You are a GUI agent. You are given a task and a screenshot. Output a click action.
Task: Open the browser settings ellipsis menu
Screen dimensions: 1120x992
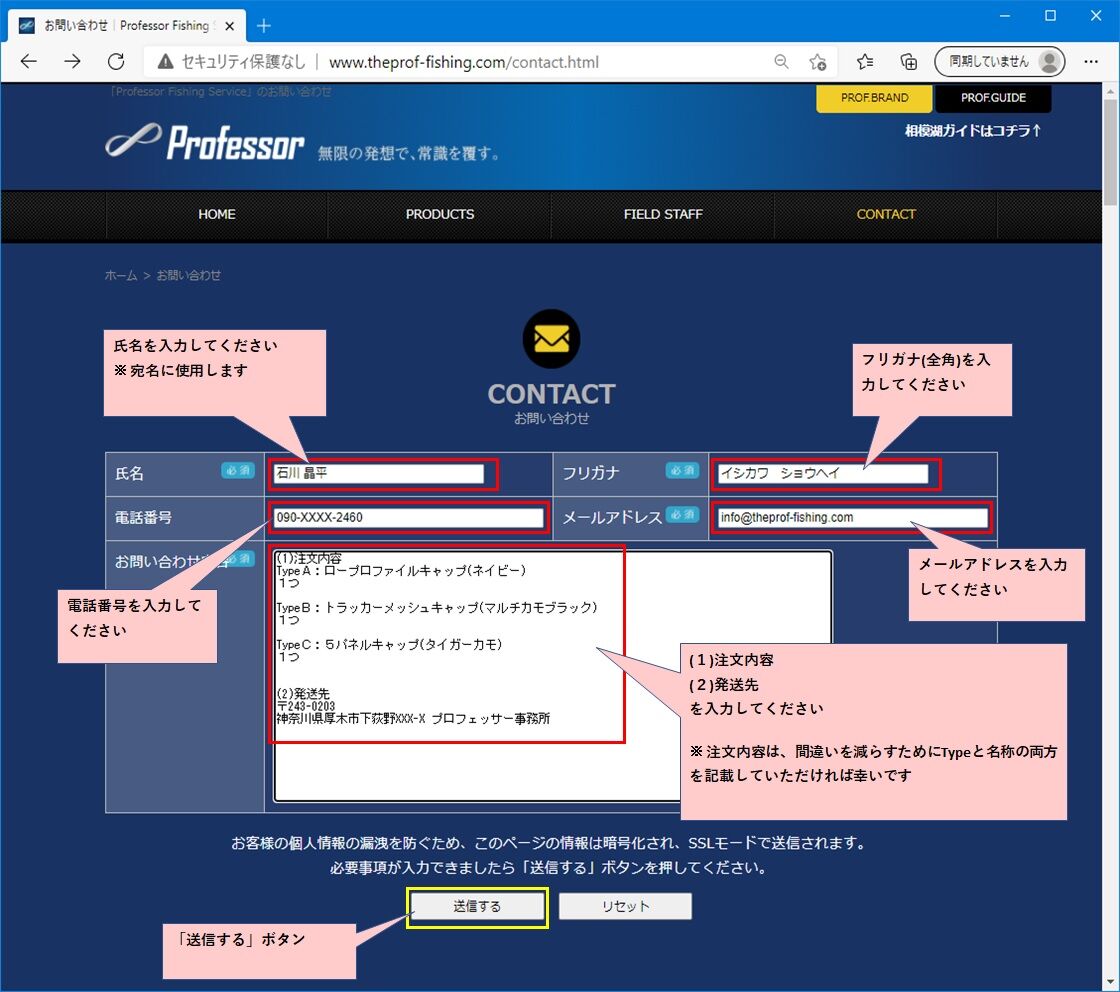point(1091,61)
